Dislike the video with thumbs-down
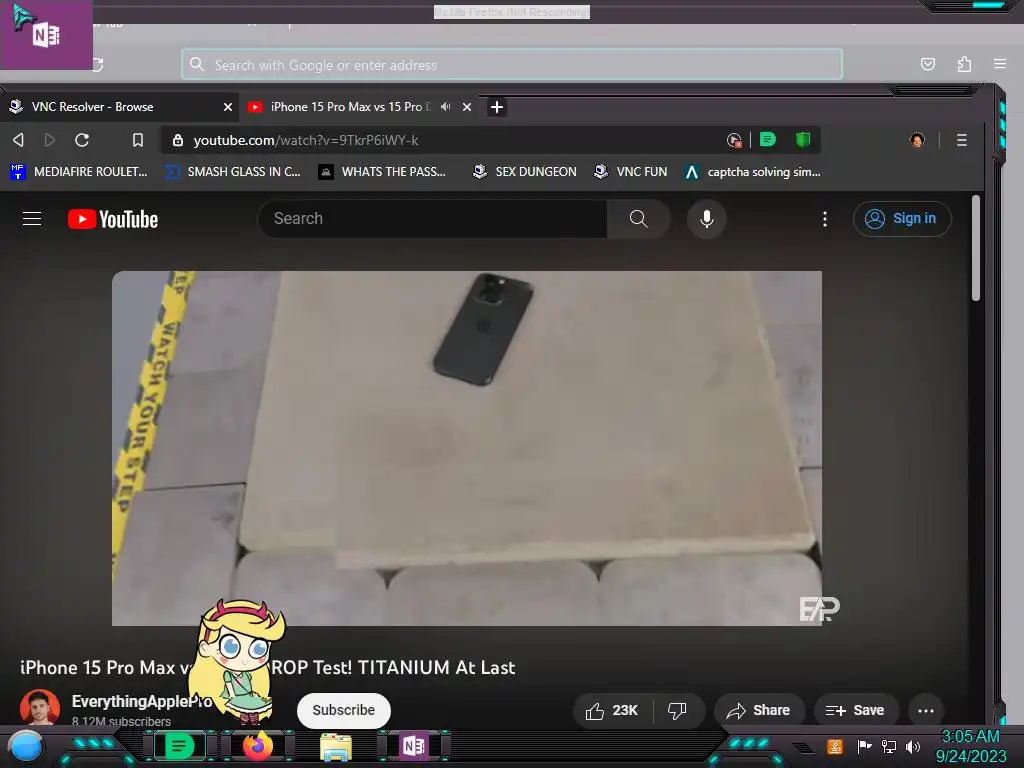This screenshot has width=1024, height=768. [677, 710]
